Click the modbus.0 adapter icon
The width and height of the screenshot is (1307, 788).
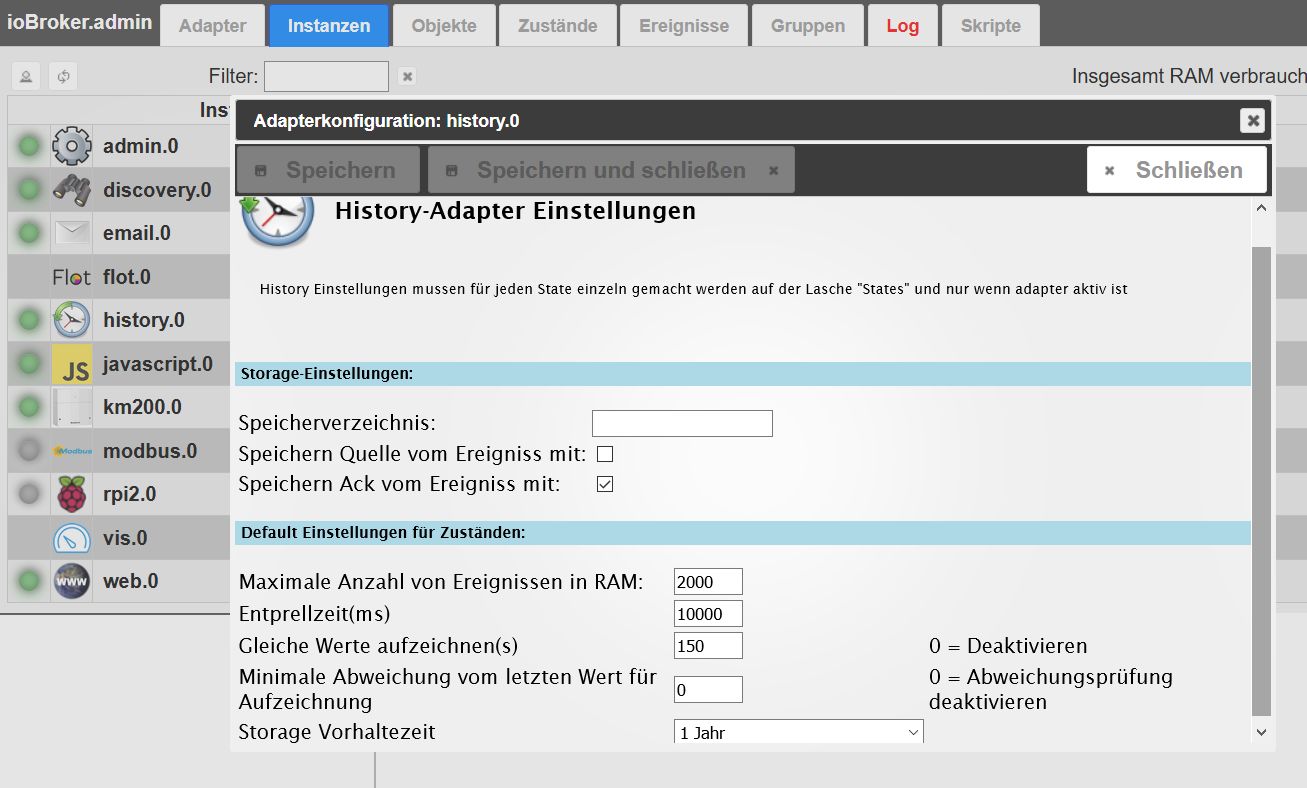click(x=71, y=451)
